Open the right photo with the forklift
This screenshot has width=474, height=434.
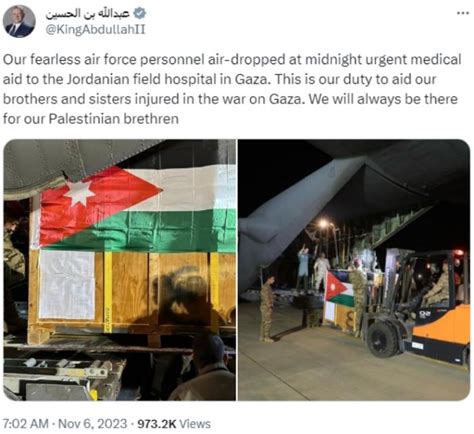coord(354,270)
